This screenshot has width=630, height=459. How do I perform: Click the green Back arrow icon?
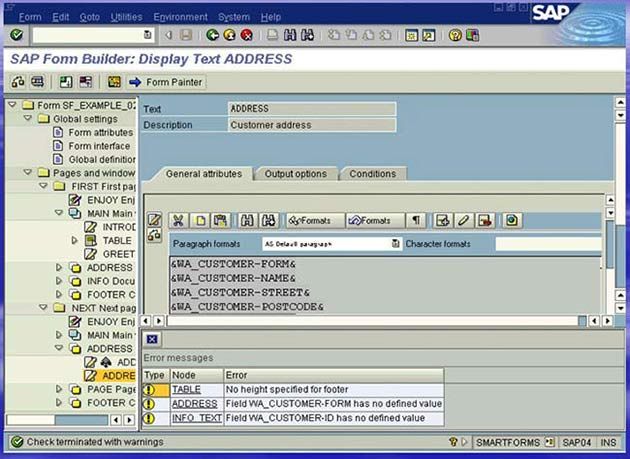pos(213,35)
